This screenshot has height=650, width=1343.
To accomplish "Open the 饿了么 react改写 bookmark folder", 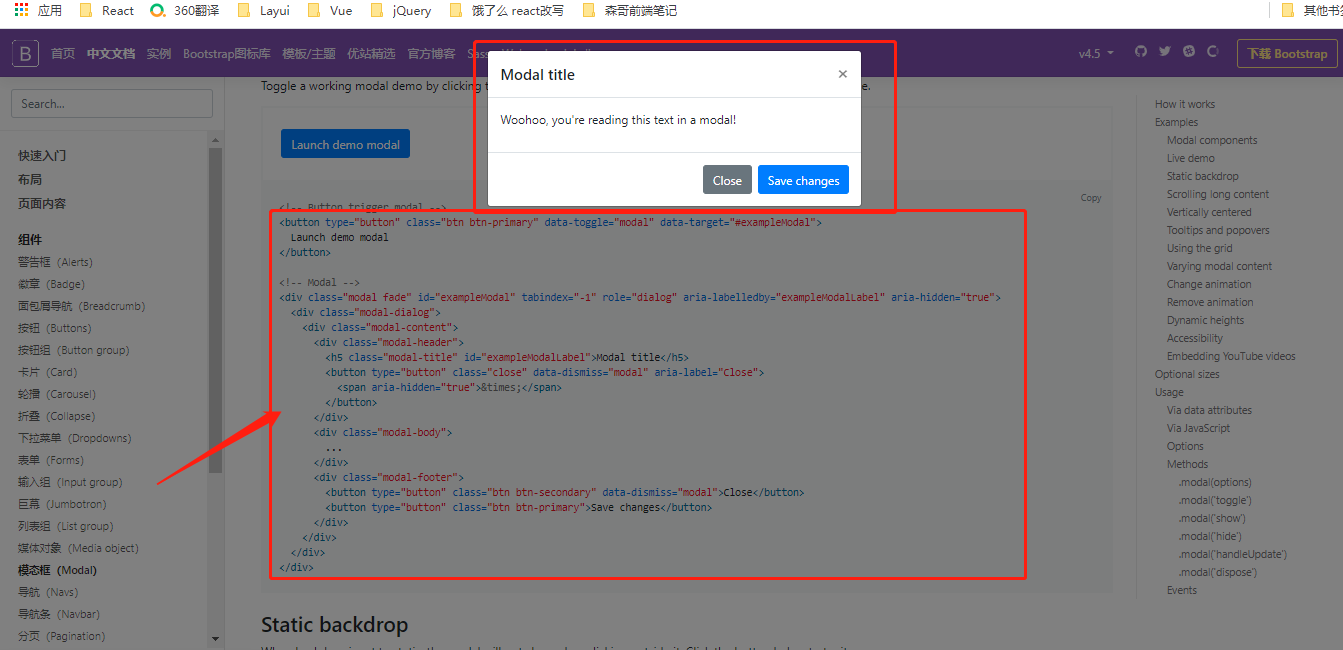I will [507, 10].
